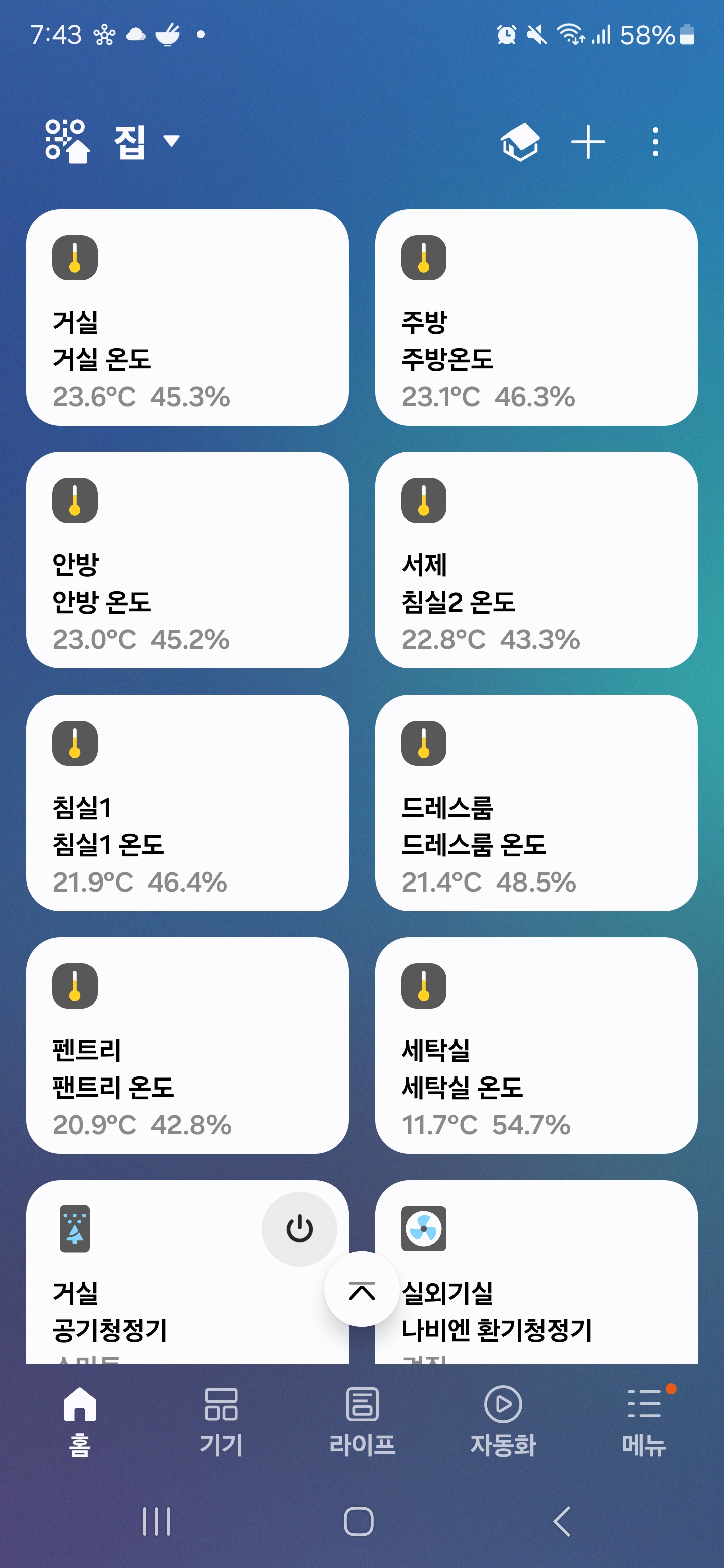724x1568 pixels.
Task: Tap the 공기청정기 air purifier icon
Action: coord(75,1228)
